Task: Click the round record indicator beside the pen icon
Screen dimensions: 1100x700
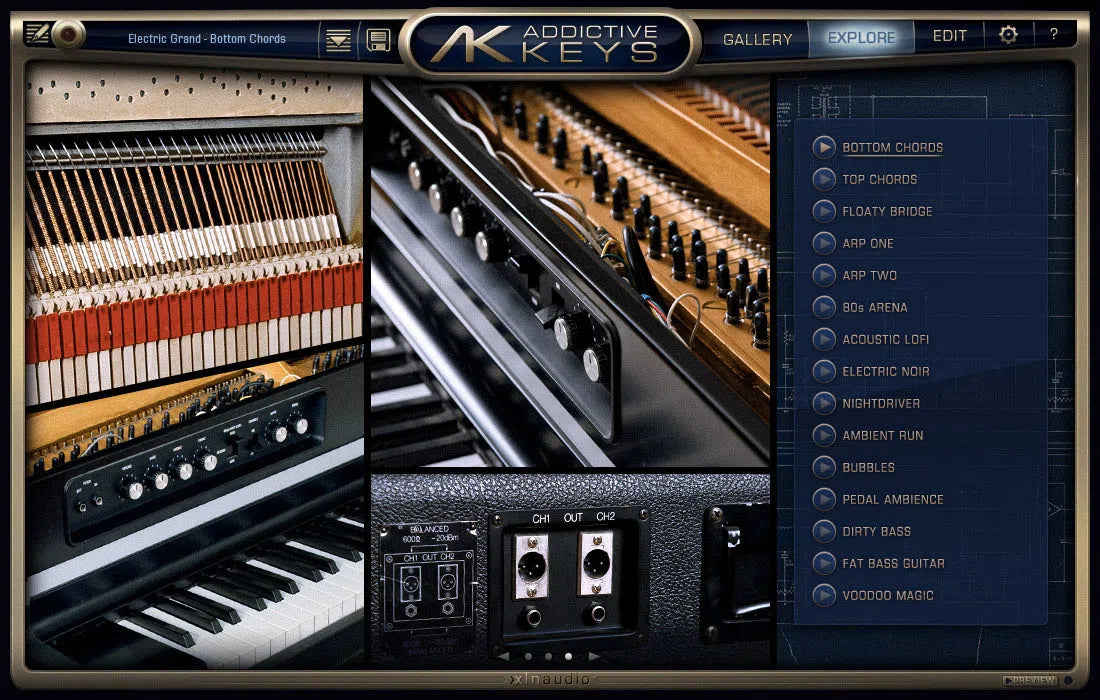Action: [66, 33]
